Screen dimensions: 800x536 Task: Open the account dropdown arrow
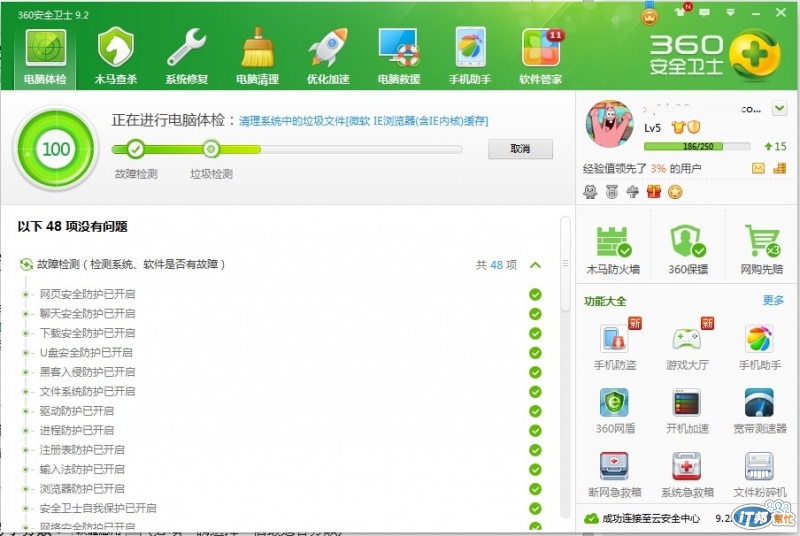(780, 108)
